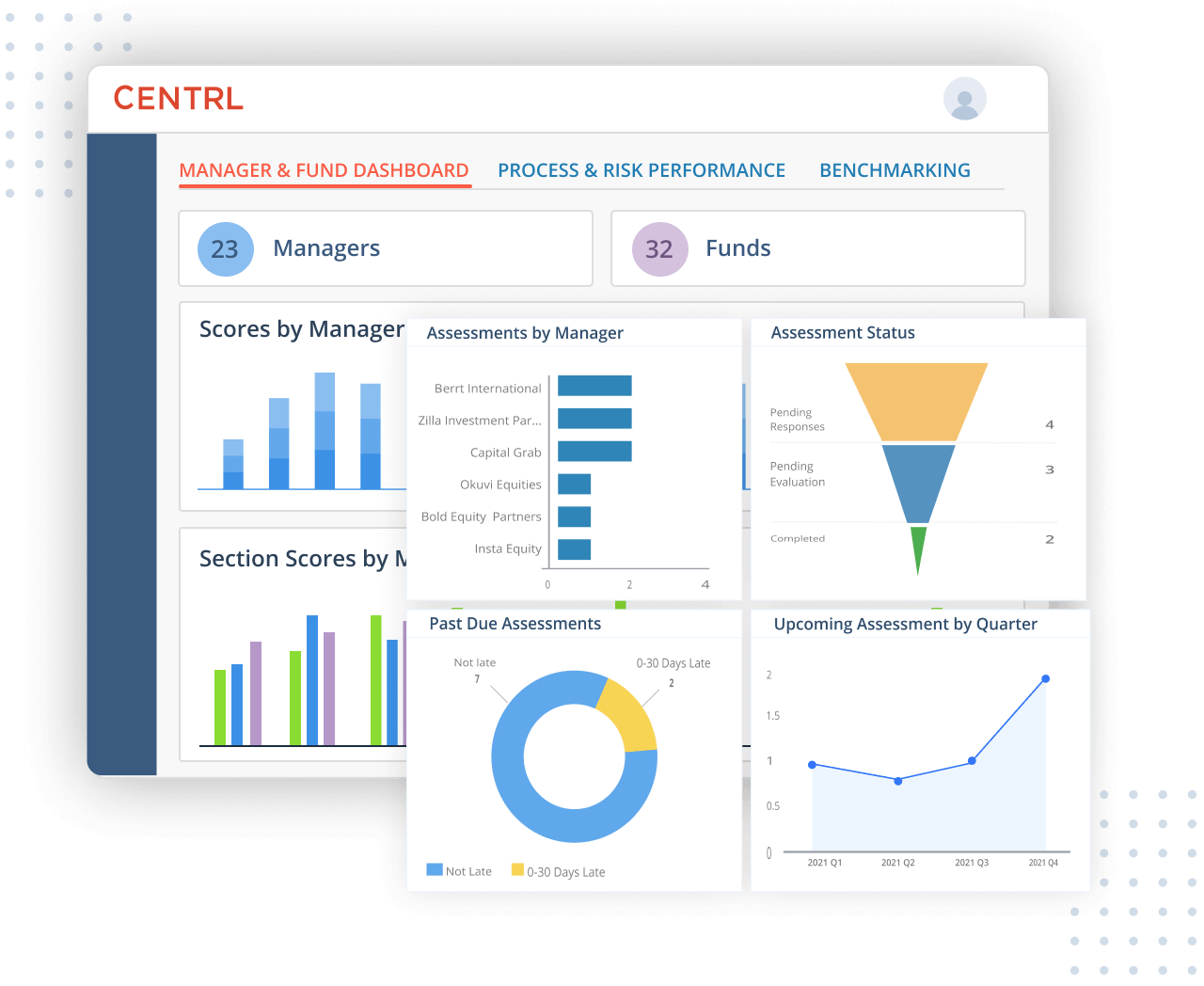Click the Insta Equity bar
The height and width of the screenshot is (986, 1204).
574,549
